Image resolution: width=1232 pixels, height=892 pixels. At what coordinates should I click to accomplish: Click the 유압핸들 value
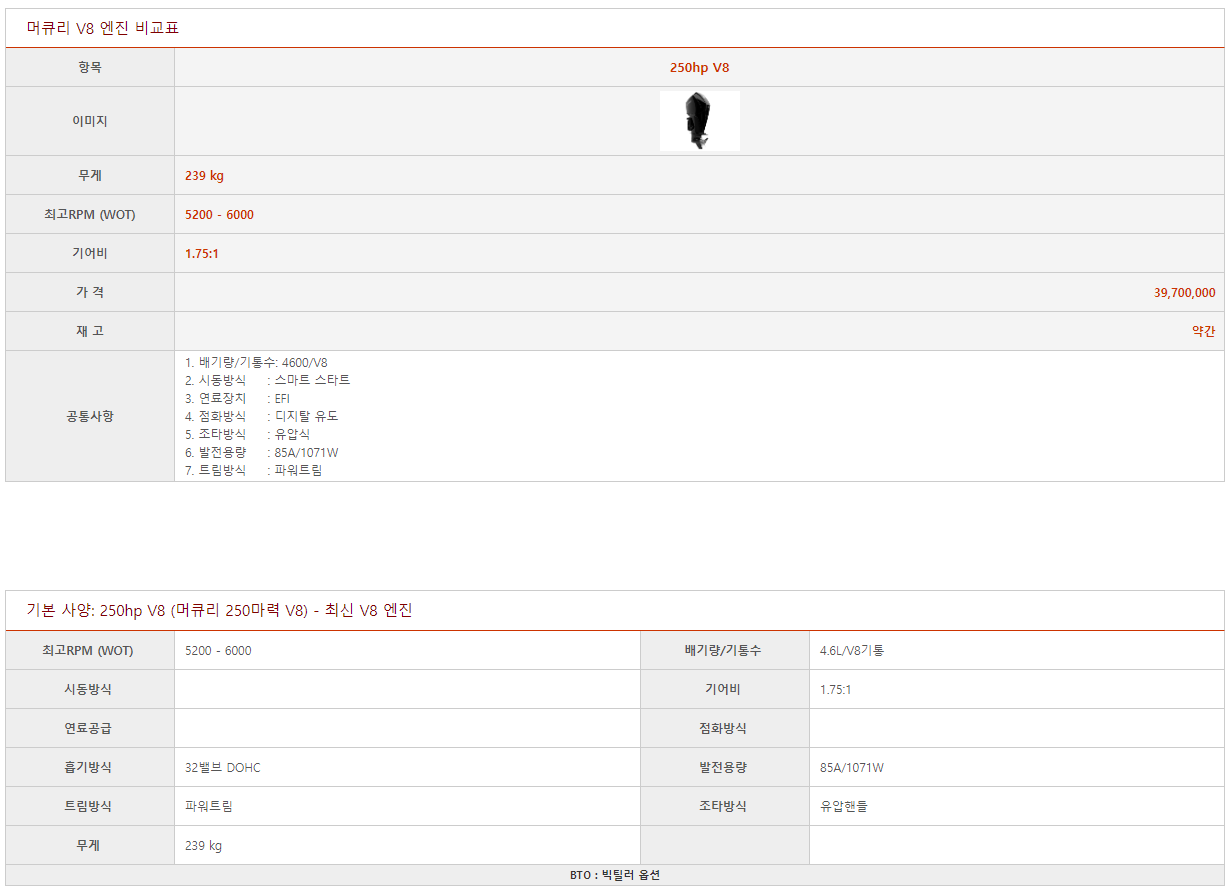tap(844, 806)
